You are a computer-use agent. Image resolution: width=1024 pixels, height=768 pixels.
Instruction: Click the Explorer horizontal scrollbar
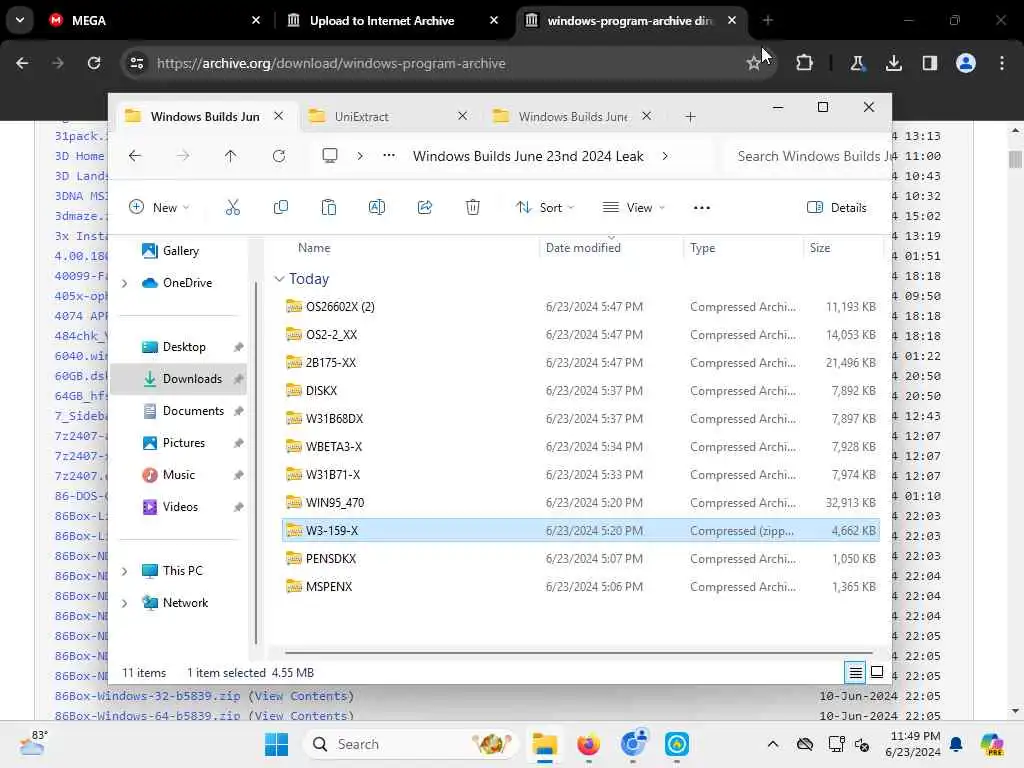579,652
